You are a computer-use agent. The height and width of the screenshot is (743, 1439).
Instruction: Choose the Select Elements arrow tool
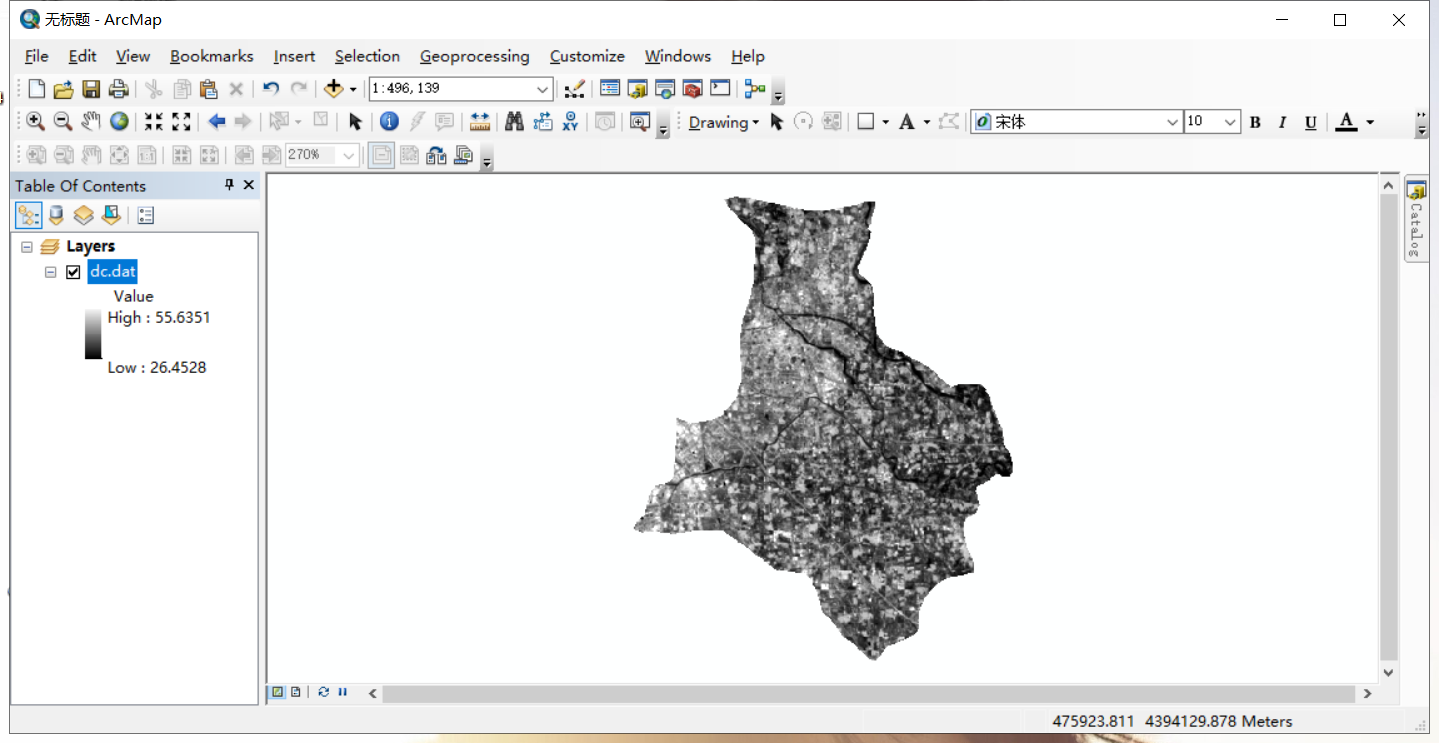click(355, 122)
